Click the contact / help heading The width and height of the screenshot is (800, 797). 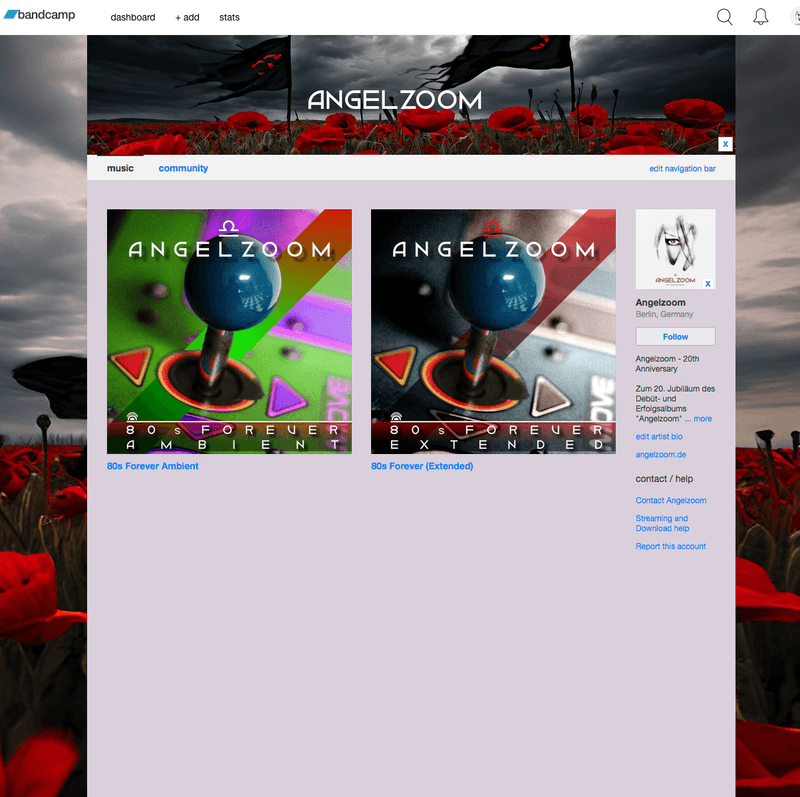[664, 479]
